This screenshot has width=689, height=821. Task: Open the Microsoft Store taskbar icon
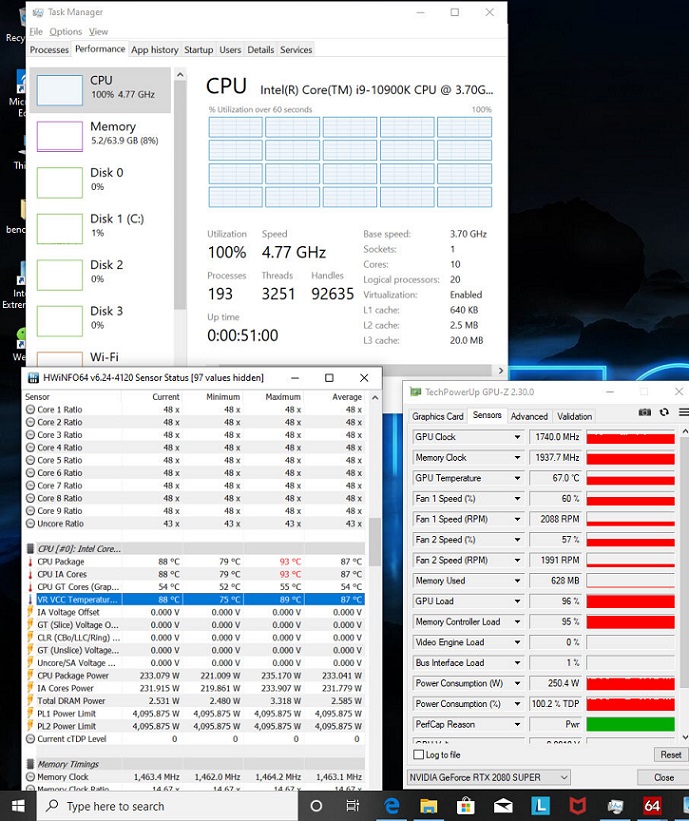466,805
